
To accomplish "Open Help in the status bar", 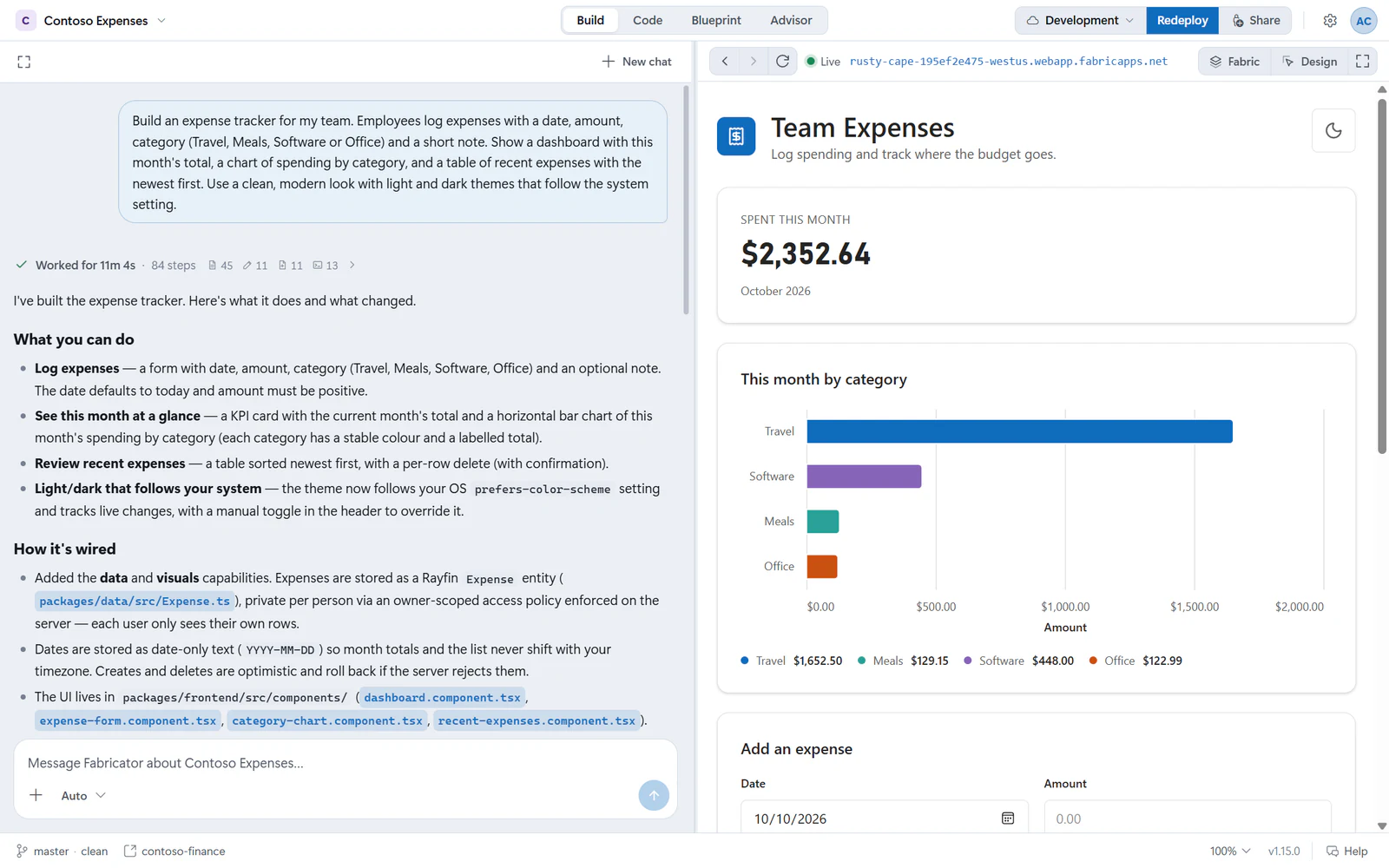I will coord(1346,852).
